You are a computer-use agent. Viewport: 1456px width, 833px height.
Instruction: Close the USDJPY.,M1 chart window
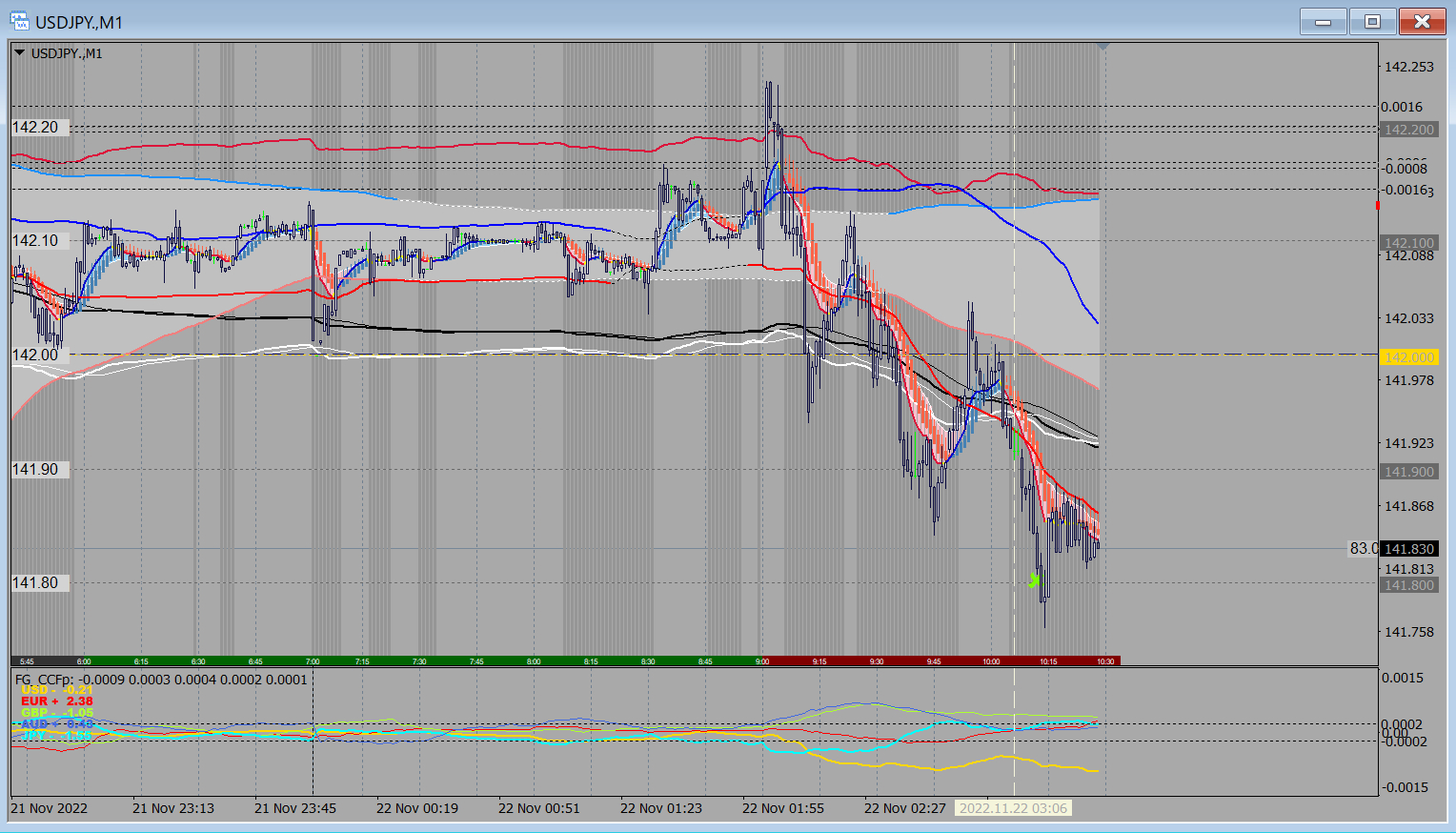[1422, 21]
